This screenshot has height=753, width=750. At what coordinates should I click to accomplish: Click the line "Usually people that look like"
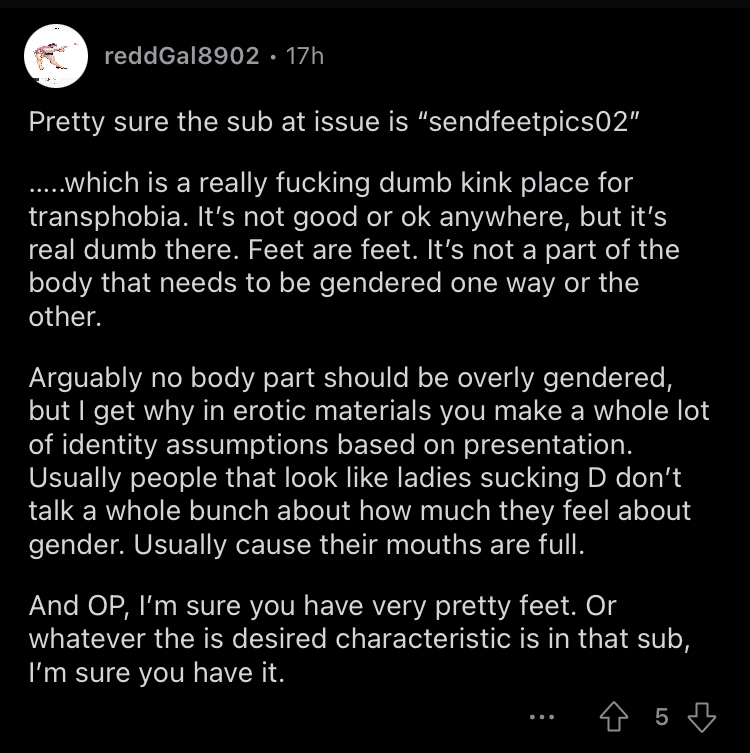point(355,478)
